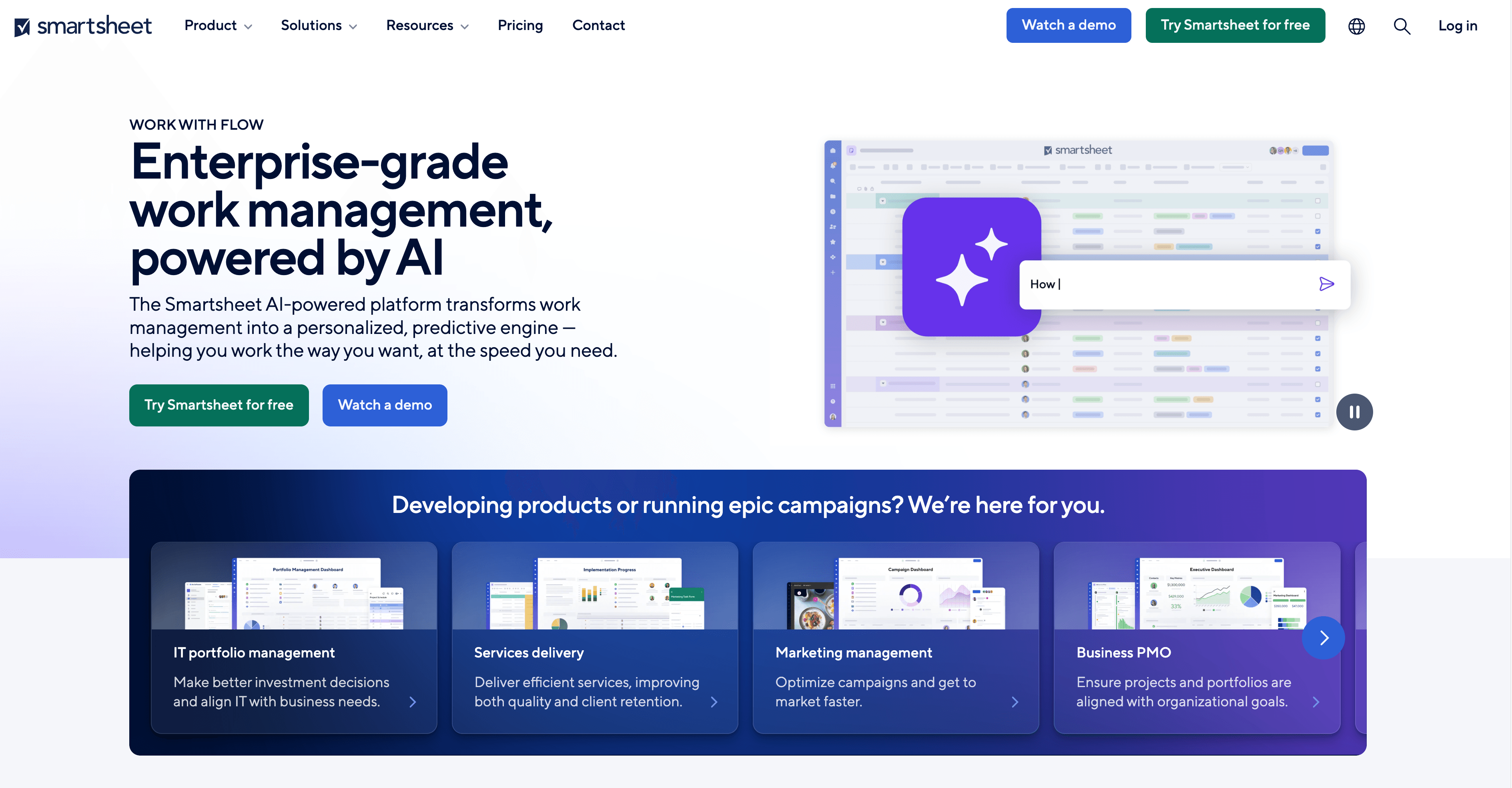Open the search magnifier icon
The width and height of the screenshot is (1512, 788).
coord(1402,26)
